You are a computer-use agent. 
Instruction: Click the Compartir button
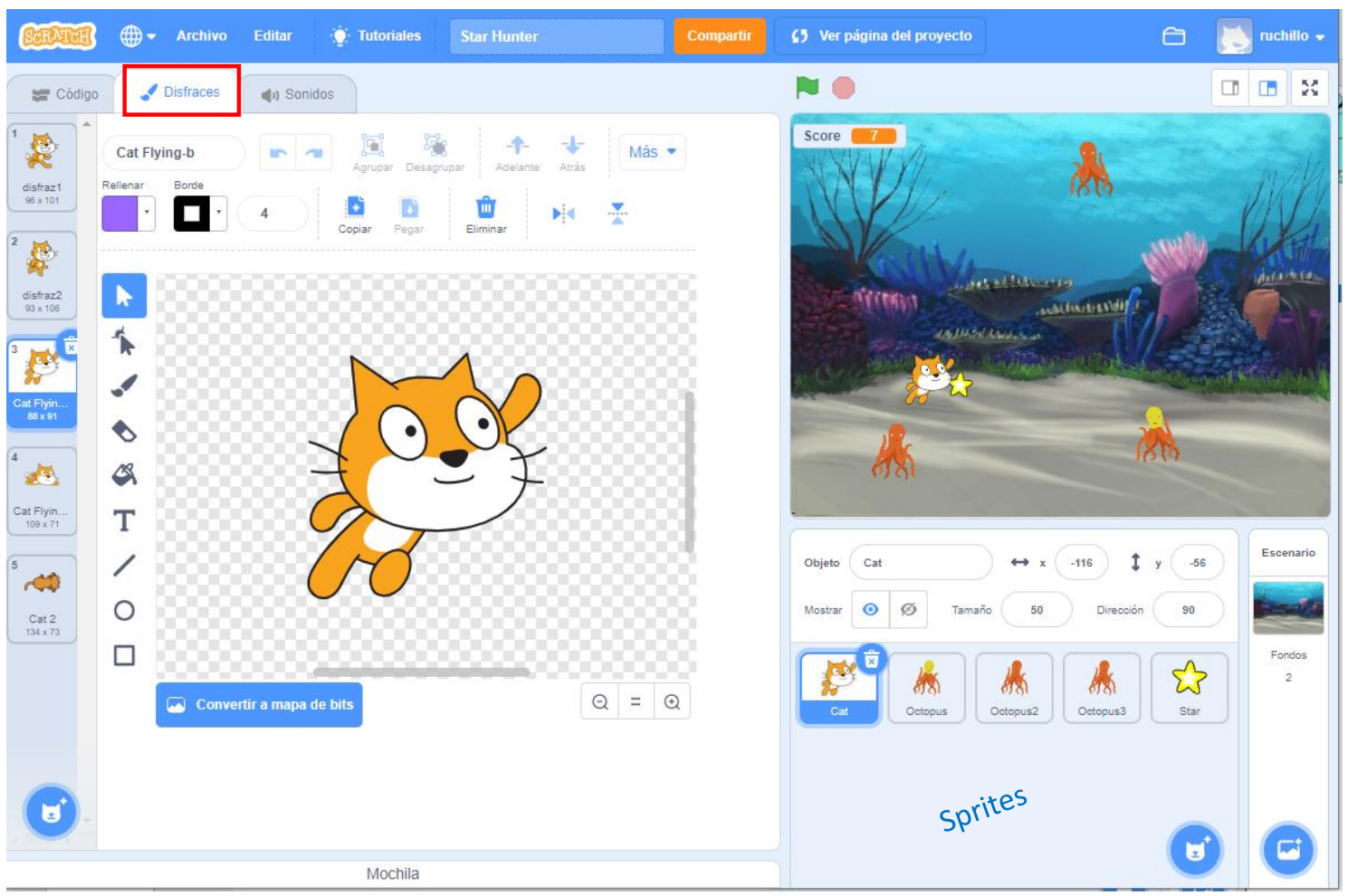(719, 36)
